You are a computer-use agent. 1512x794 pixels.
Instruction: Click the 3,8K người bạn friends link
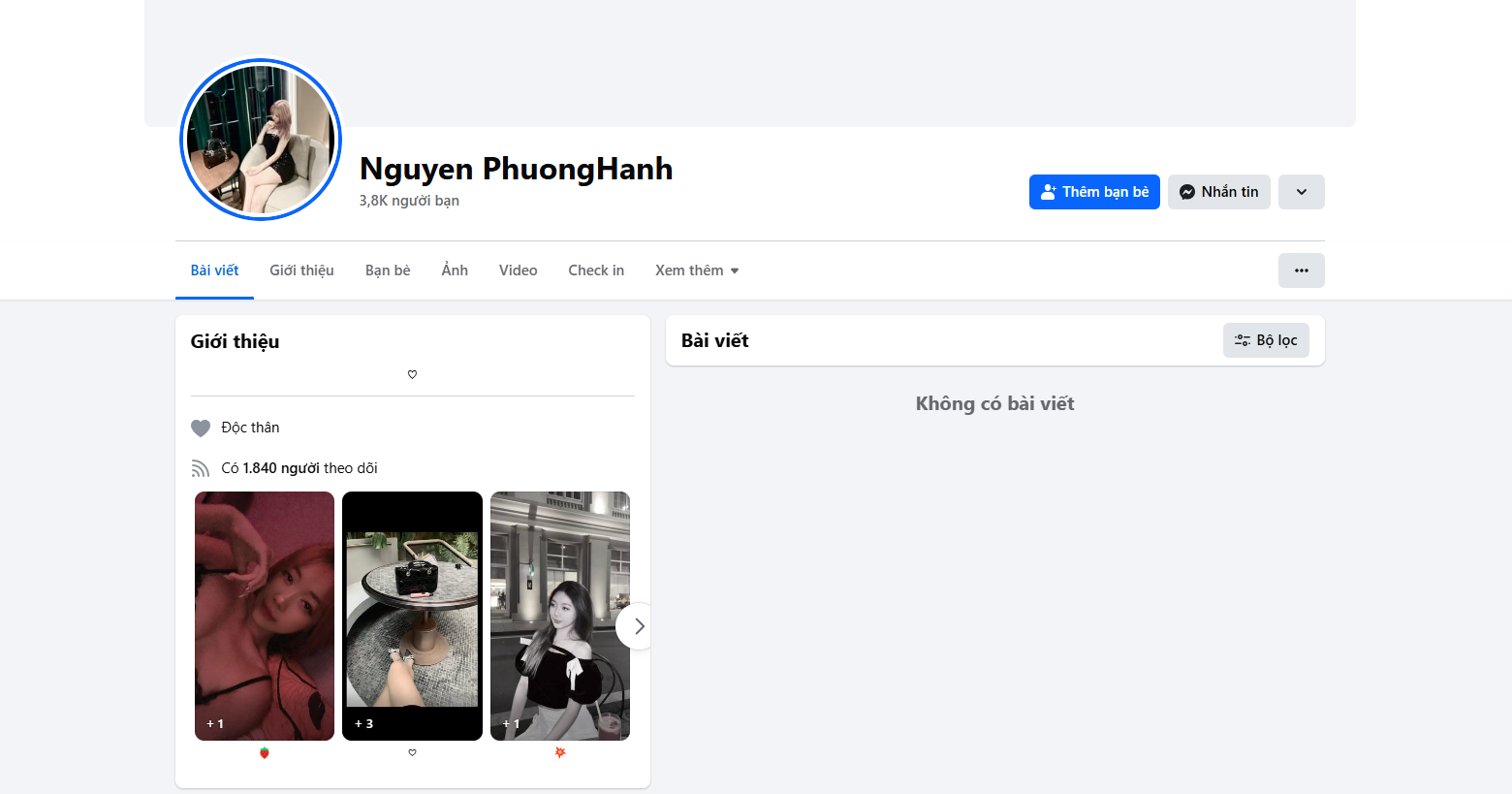(x=409, y=201)
